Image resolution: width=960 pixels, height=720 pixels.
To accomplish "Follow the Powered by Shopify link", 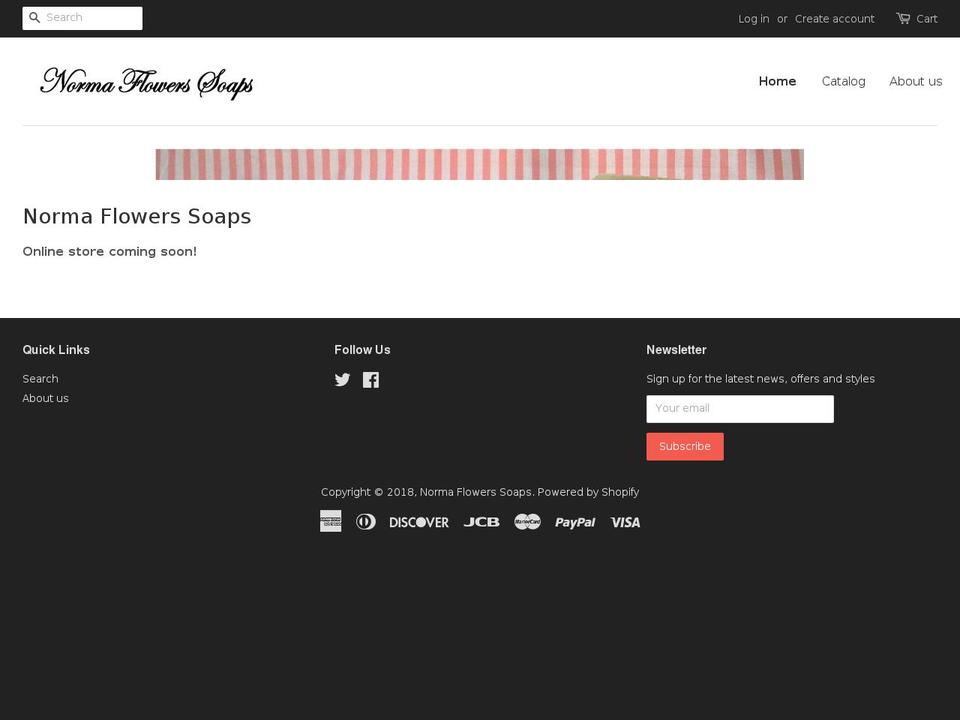I will (x=588, y=492).
